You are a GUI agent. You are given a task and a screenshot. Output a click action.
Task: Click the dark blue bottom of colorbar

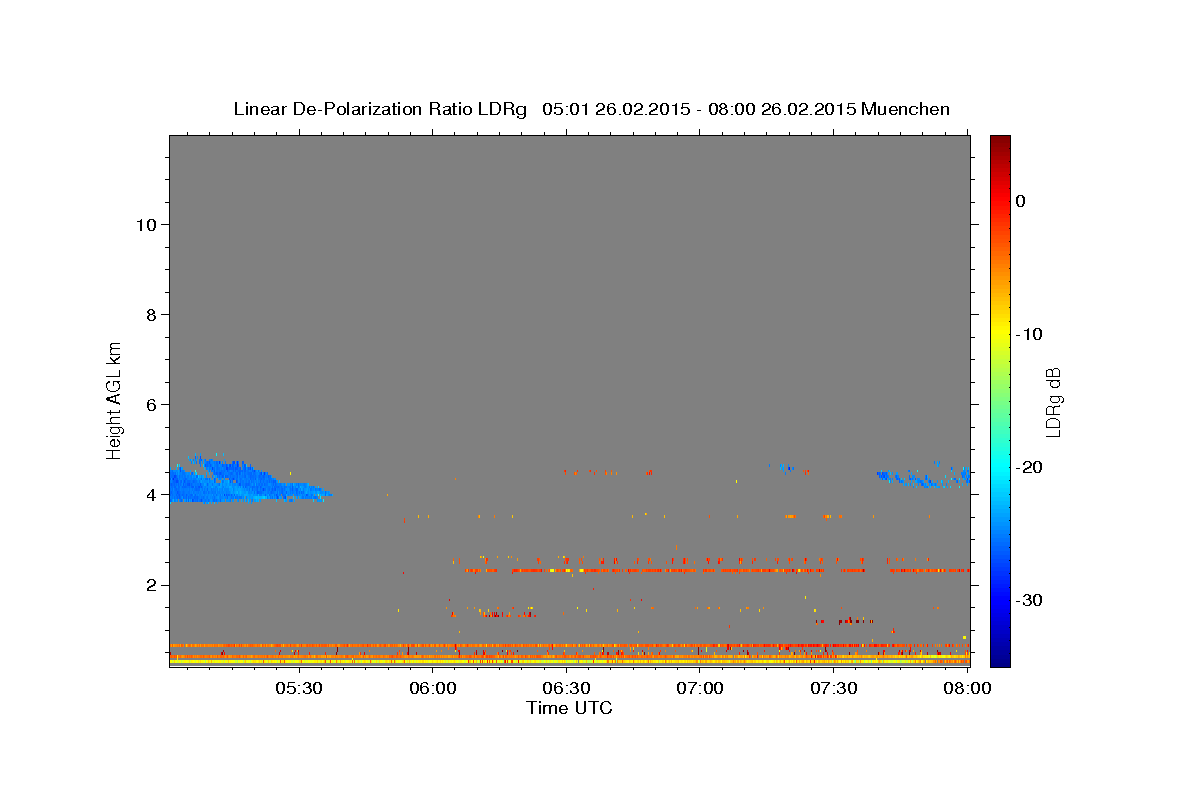pos(1000,657)
